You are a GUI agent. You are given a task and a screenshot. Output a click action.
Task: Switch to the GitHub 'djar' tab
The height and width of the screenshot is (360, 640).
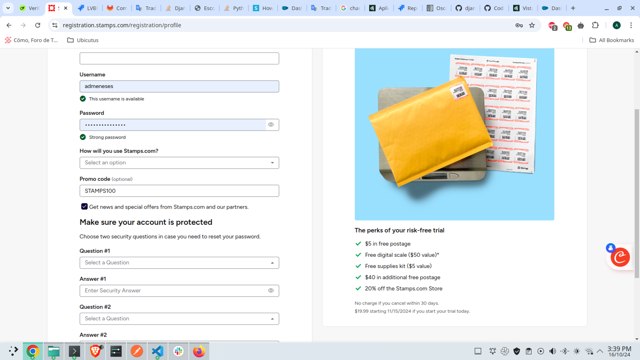(465, 8)
